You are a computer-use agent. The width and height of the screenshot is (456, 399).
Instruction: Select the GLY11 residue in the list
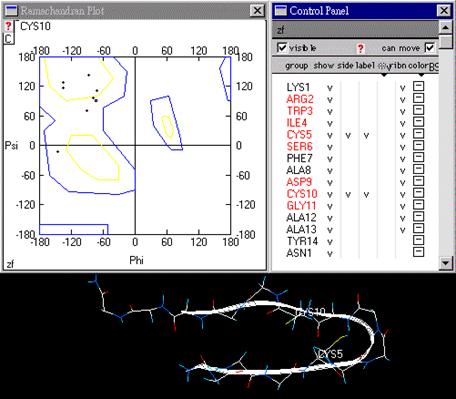[301, 206]
